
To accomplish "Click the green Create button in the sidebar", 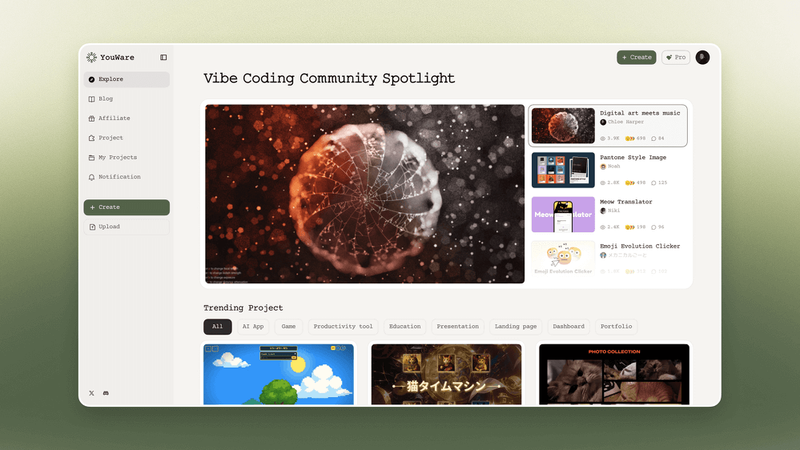I will (127, 207).
